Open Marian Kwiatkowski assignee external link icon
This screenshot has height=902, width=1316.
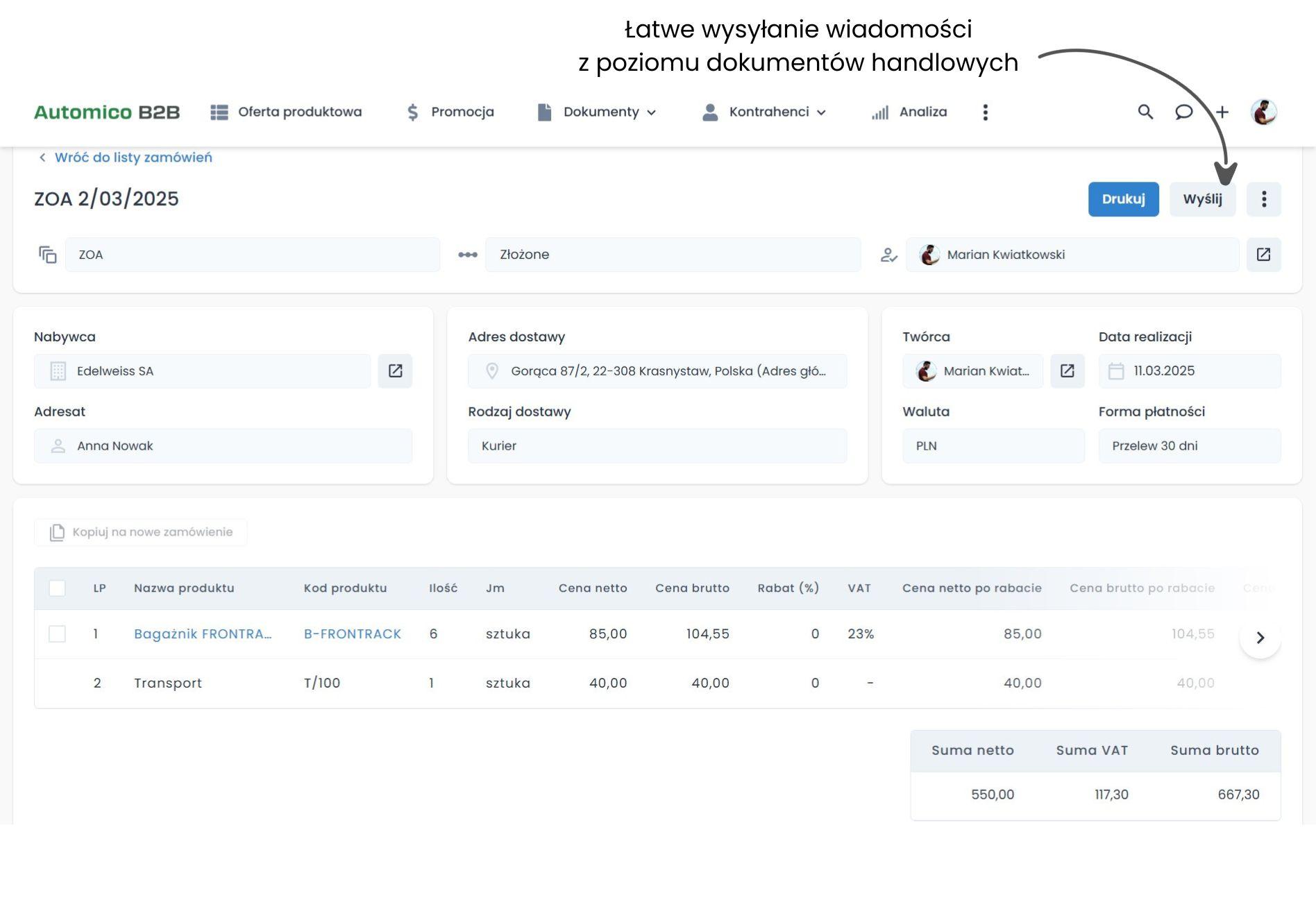1263,255
